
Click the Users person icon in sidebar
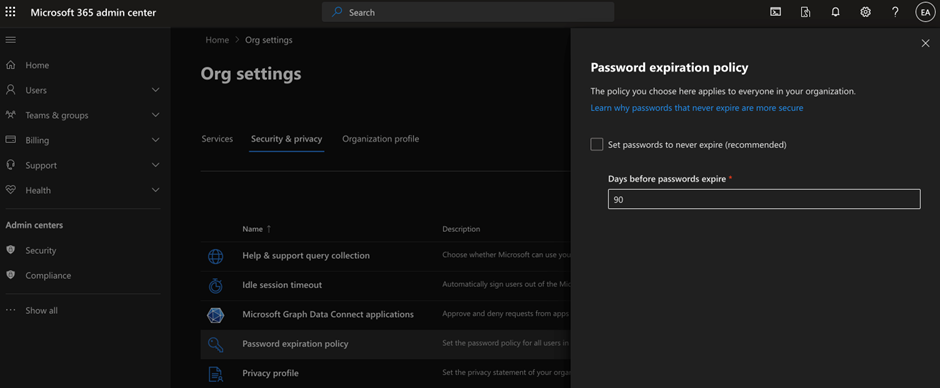(10, 90)
